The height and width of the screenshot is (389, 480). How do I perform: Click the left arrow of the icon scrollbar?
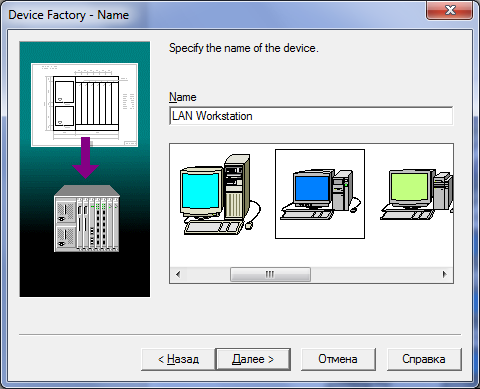(x=178, y=274)
